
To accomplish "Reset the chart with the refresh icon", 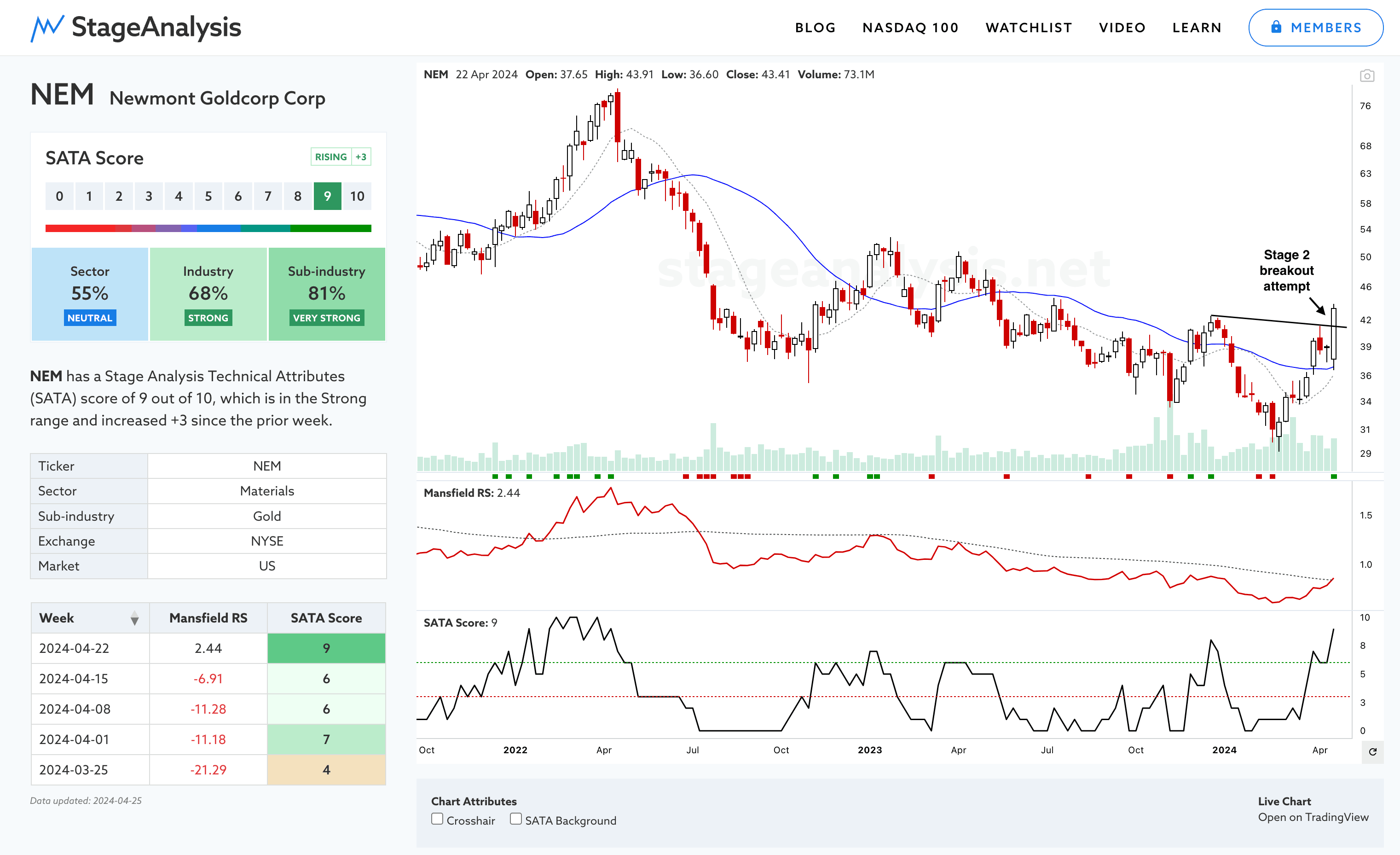I will [x=1372, y=751].
